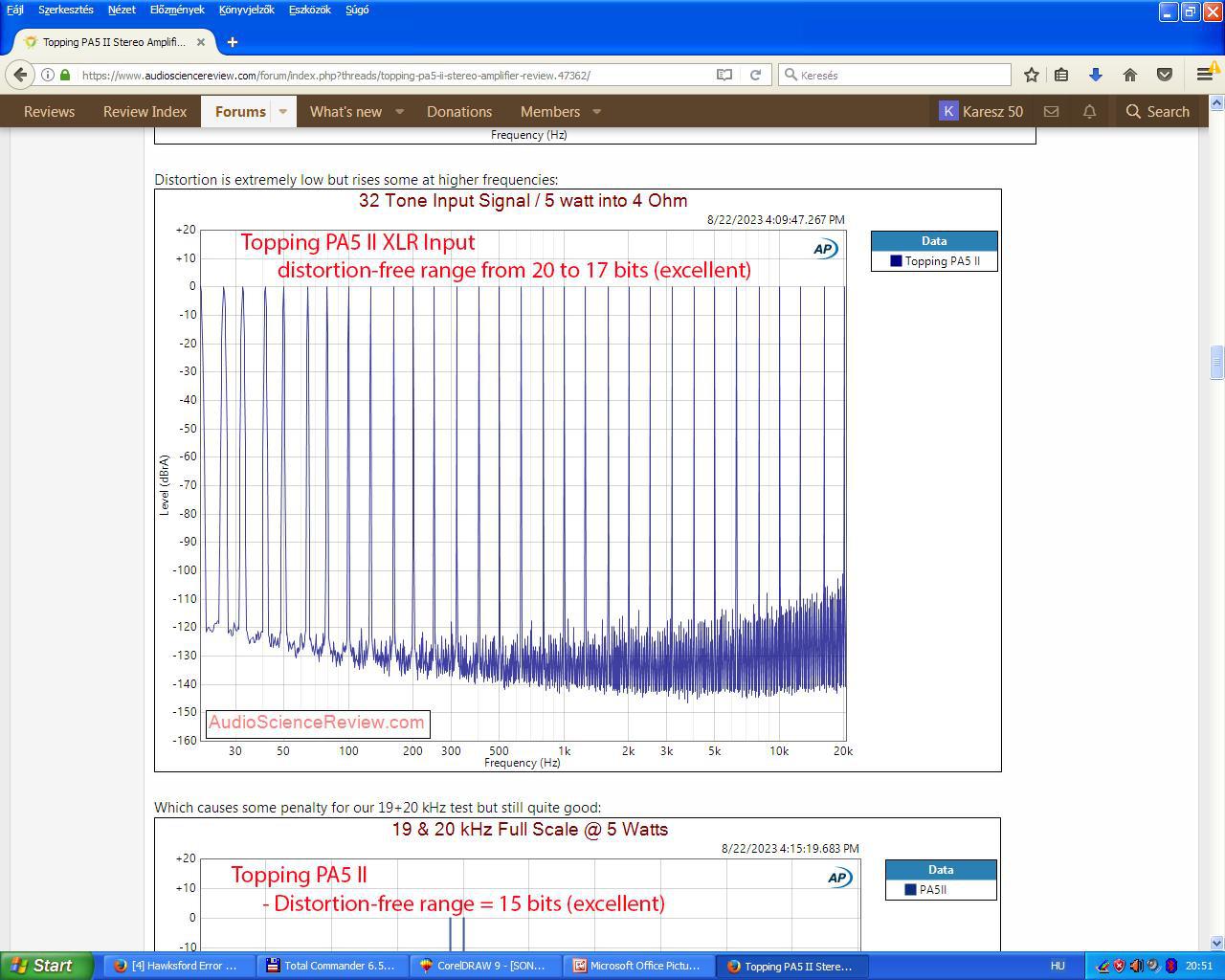Image resolution: width=1225 pixels, height=980 pixels.
Task: Click the AP logo on 19 & 20 kHz chart
Action: click(x=838, y=878)
